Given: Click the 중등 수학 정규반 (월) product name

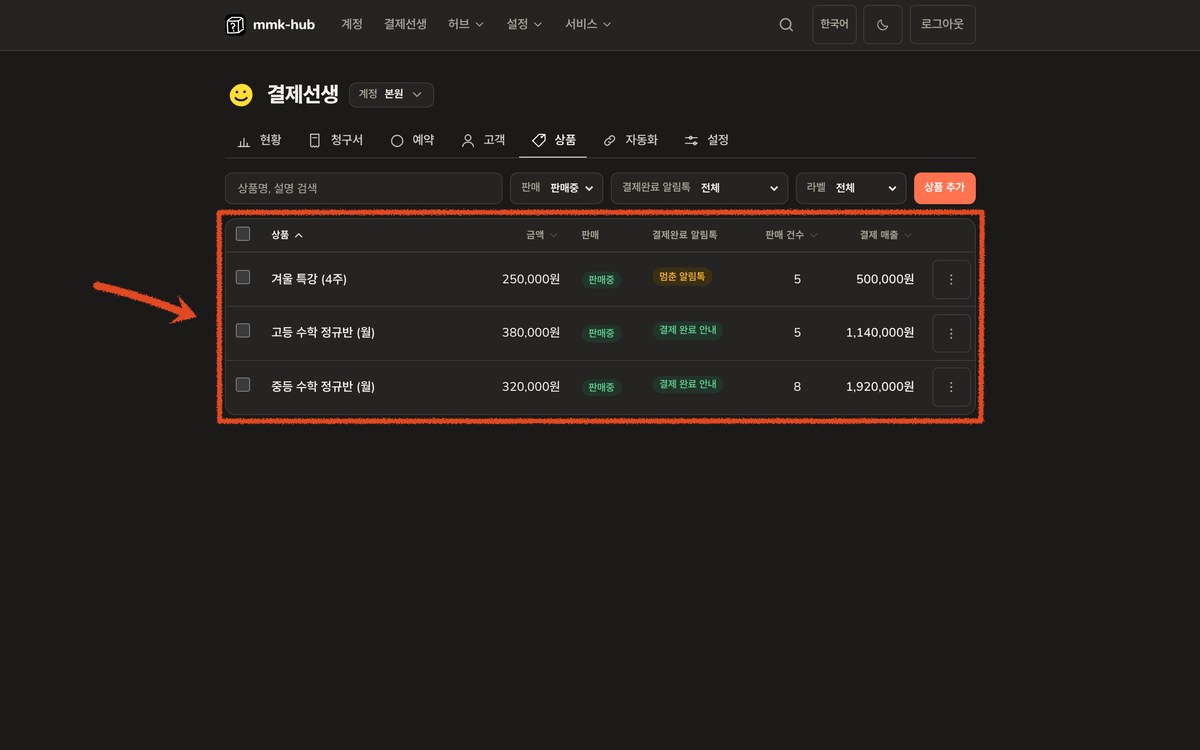Looking at the screenshot, I should [323, 386].
